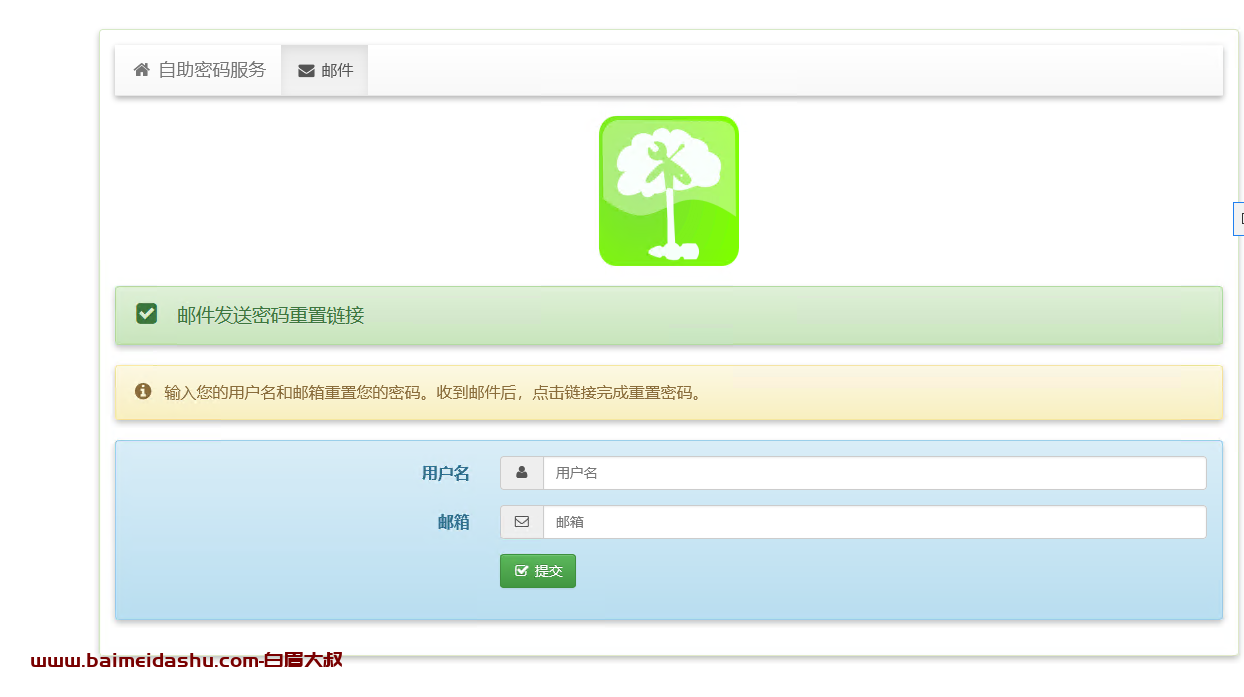
Task: Click the 邮件发送密码重置链接 heading text
Action: pyautogui.click(x=271, y=316)
